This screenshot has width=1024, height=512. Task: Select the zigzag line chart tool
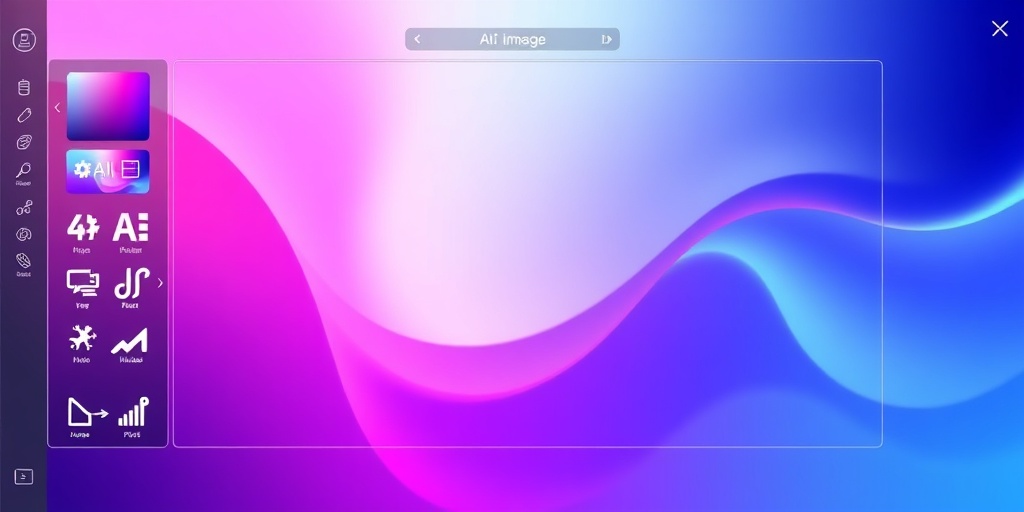click(130, 340)
